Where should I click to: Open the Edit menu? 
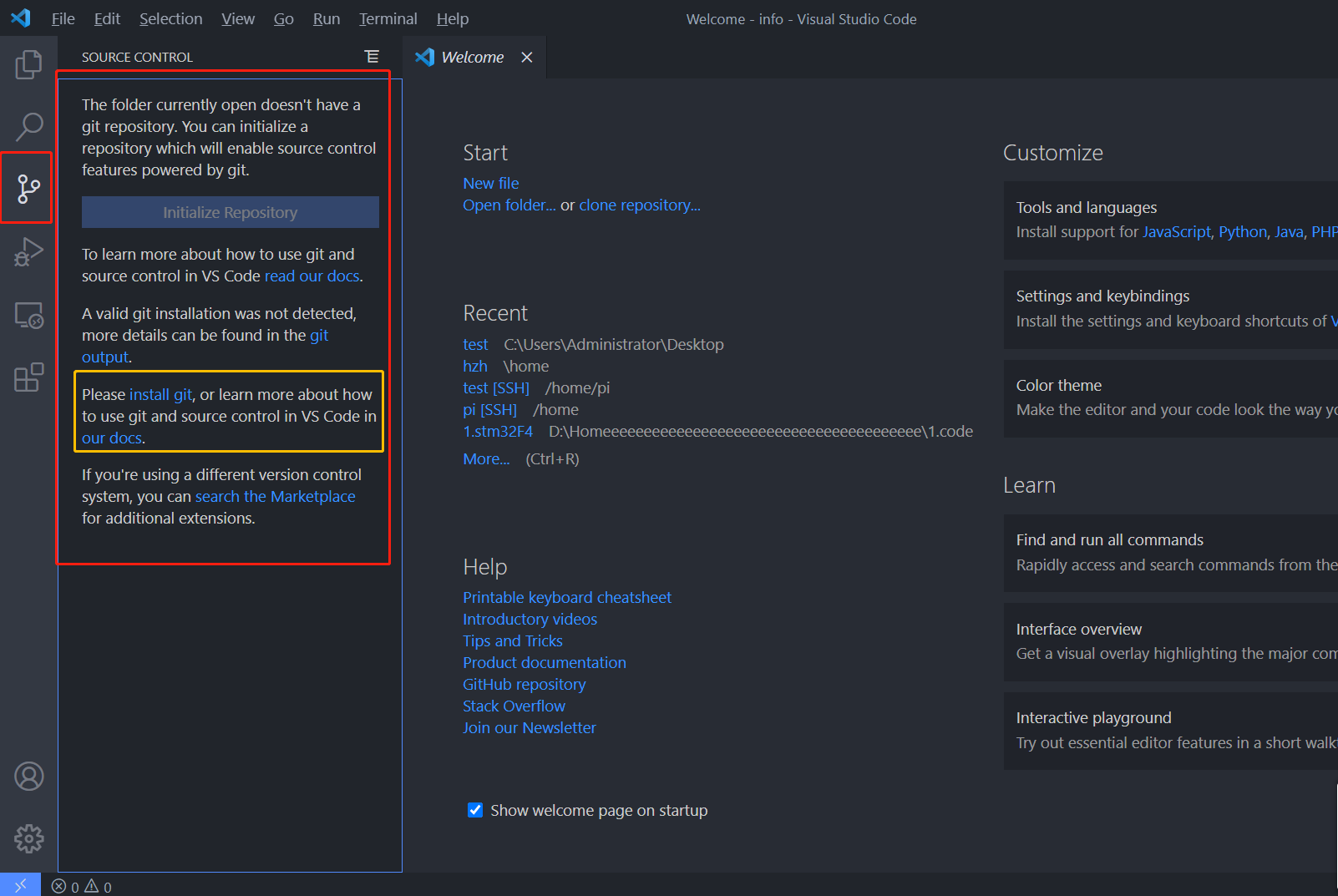[107, 18]
